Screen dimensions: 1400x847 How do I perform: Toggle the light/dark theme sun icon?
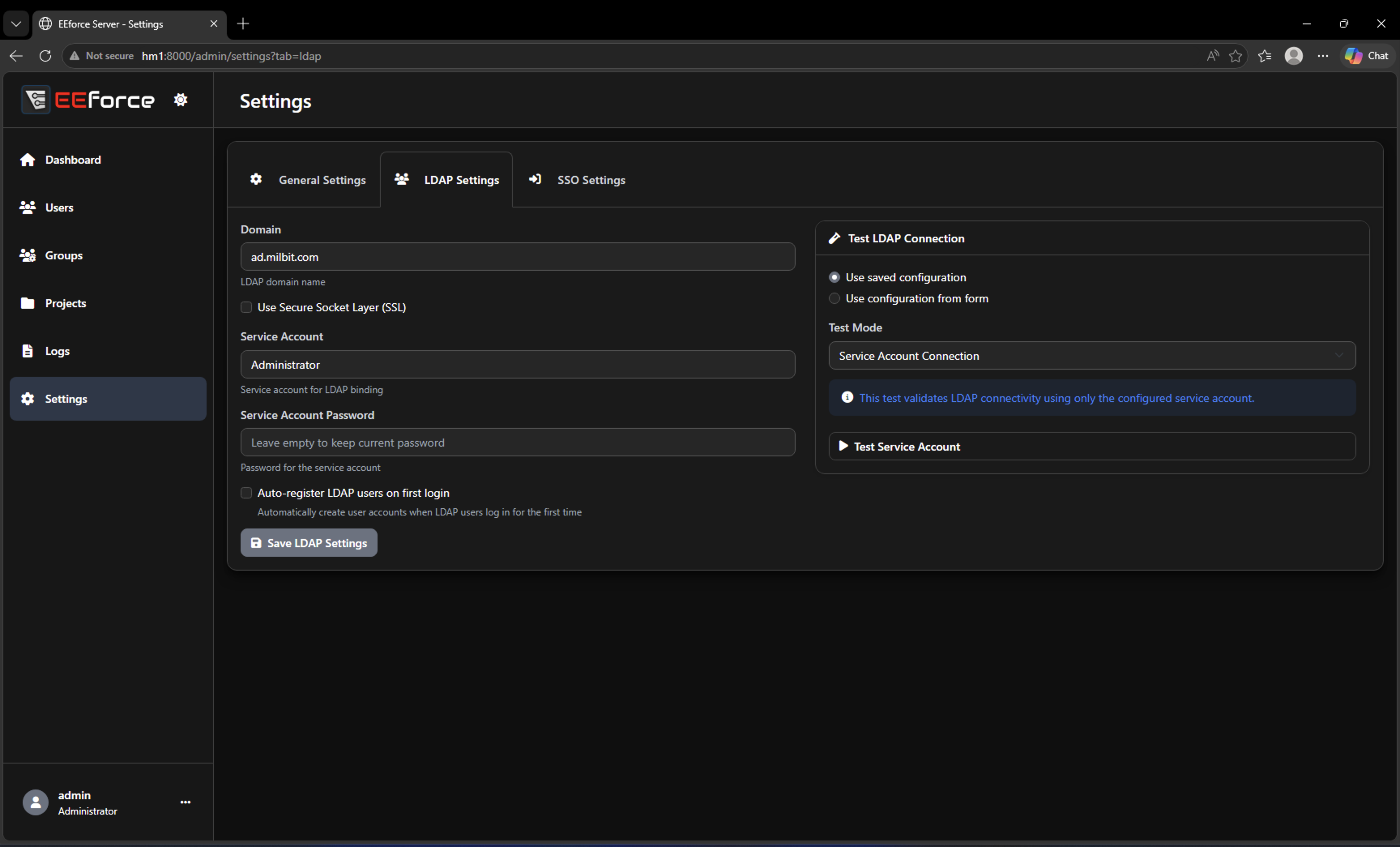[x=181, y=99]
